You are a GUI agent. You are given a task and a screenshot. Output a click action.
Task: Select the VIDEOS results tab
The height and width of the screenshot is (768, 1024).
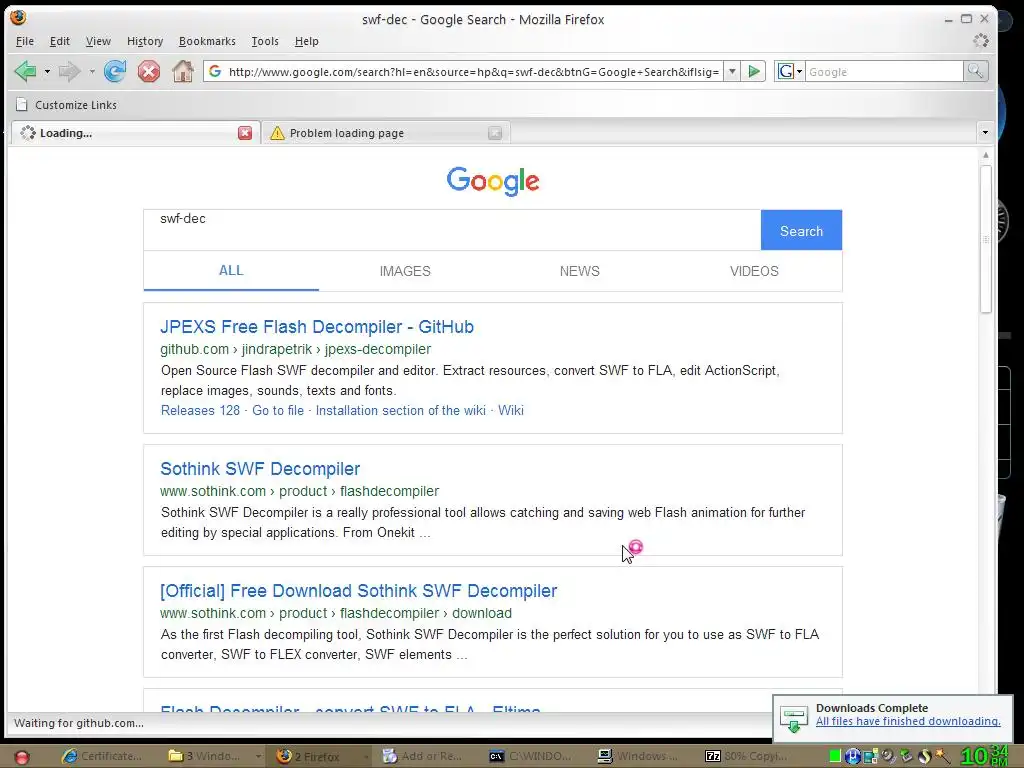(x=754, y=271)
